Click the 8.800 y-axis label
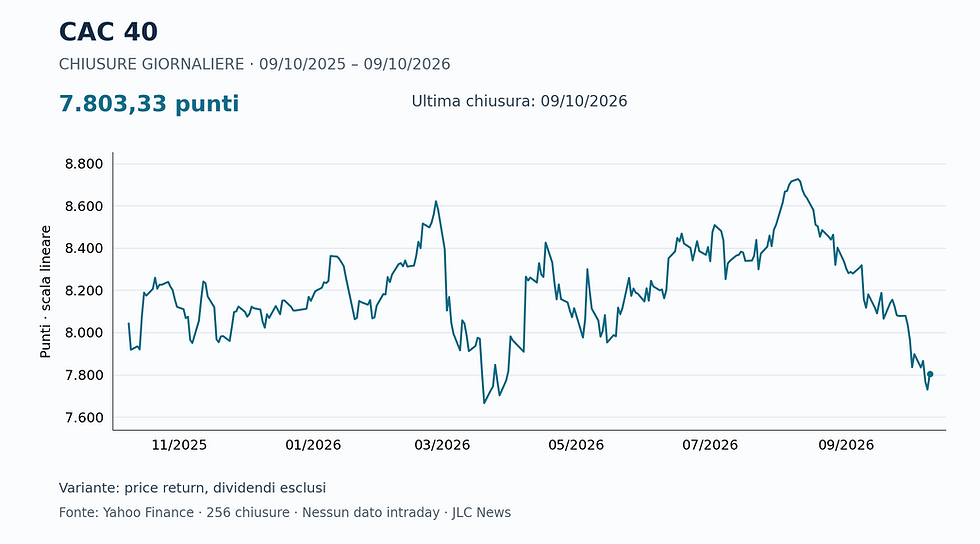This screenshot has width=980, height=544. coord(84,164)
